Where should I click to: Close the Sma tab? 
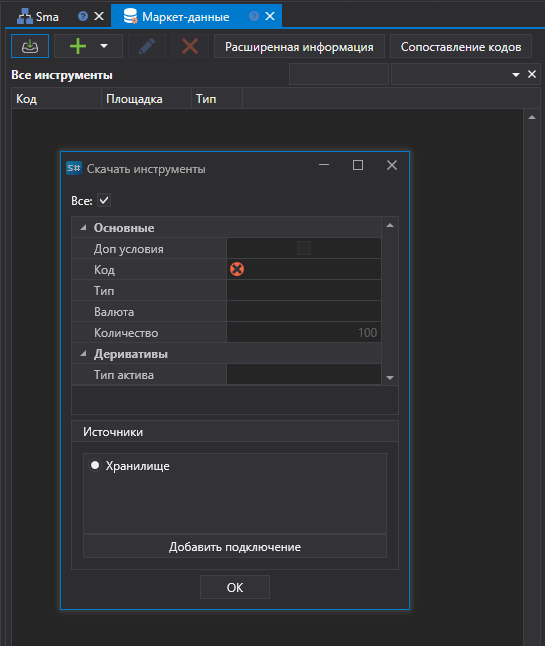click(x=99, y=16)
